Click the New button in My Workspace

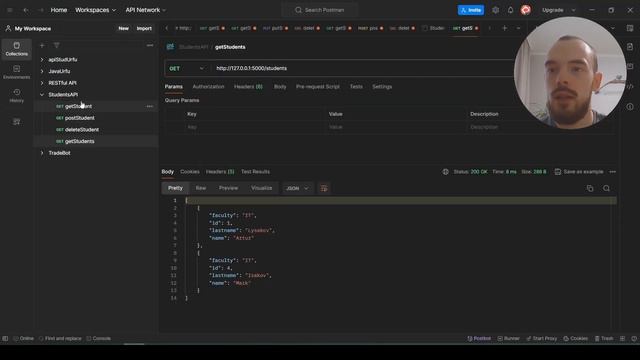[123, 28]
